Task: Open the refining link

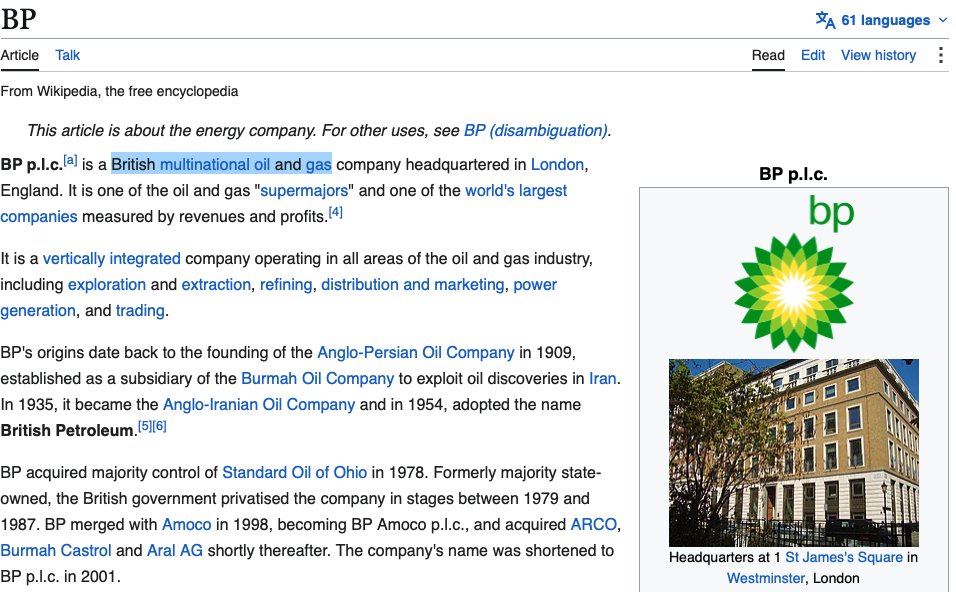Action: [286, 285]
